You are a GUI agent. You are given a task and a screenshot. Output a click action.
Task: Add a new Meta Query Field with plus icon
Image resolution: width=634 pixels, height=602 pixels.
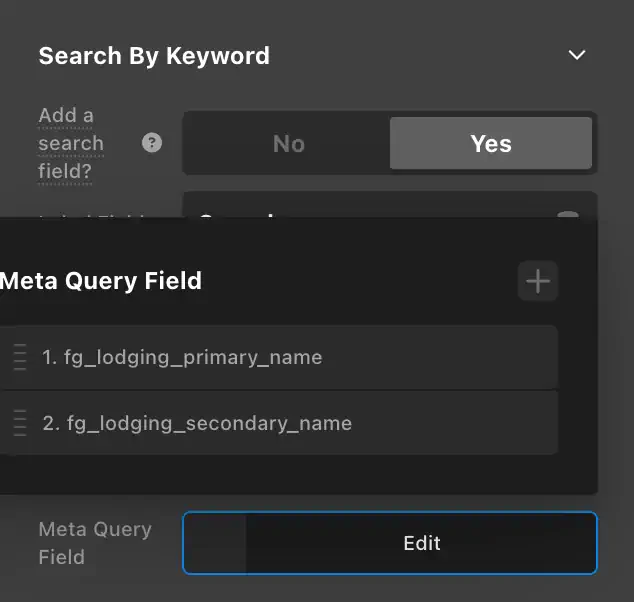(538, 281)
